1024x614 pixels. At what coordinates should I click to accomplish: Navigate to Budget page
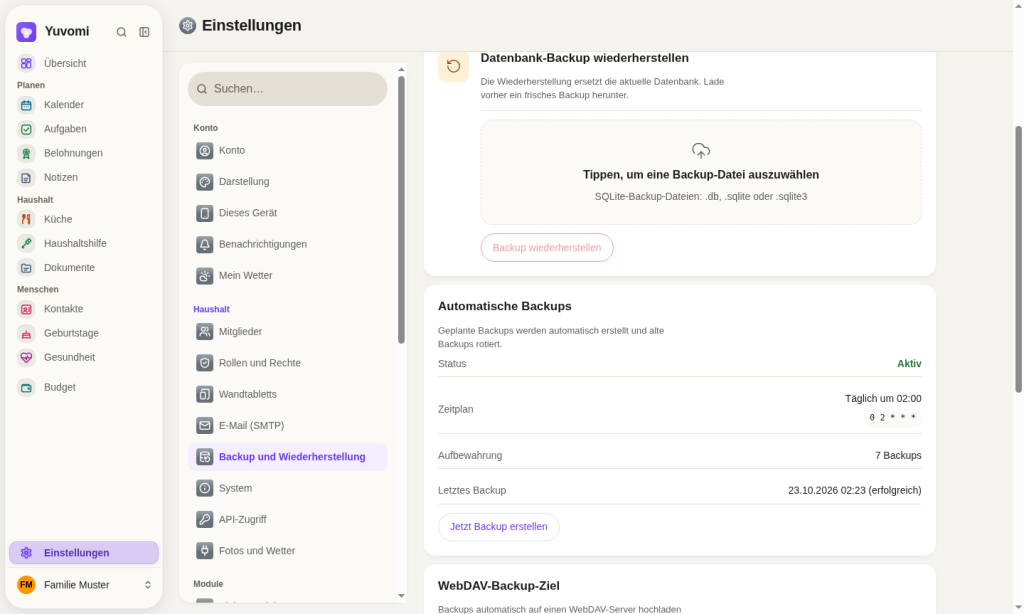point(84,387)
